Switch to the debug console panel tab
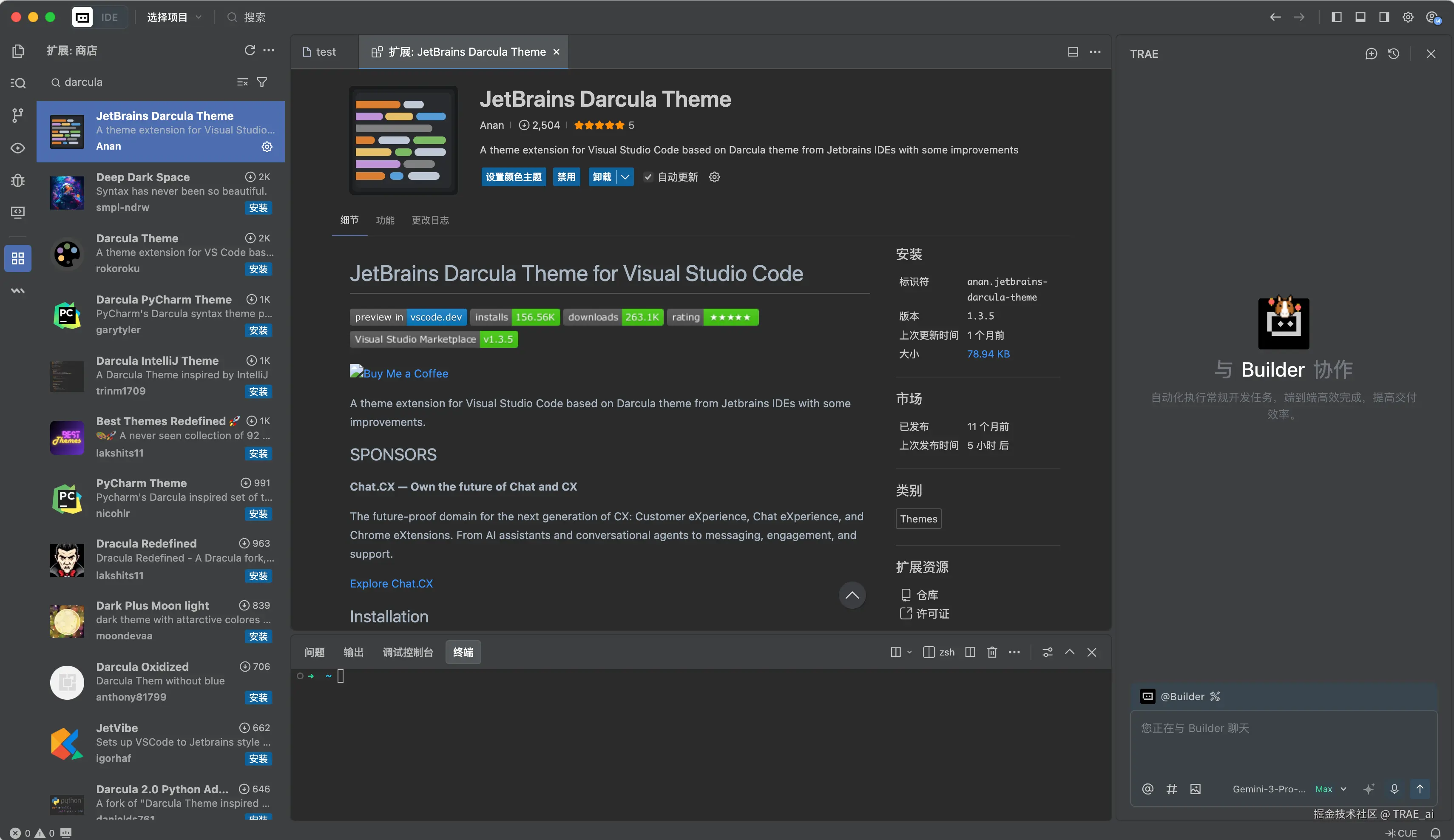 click(x=407, y=652)
